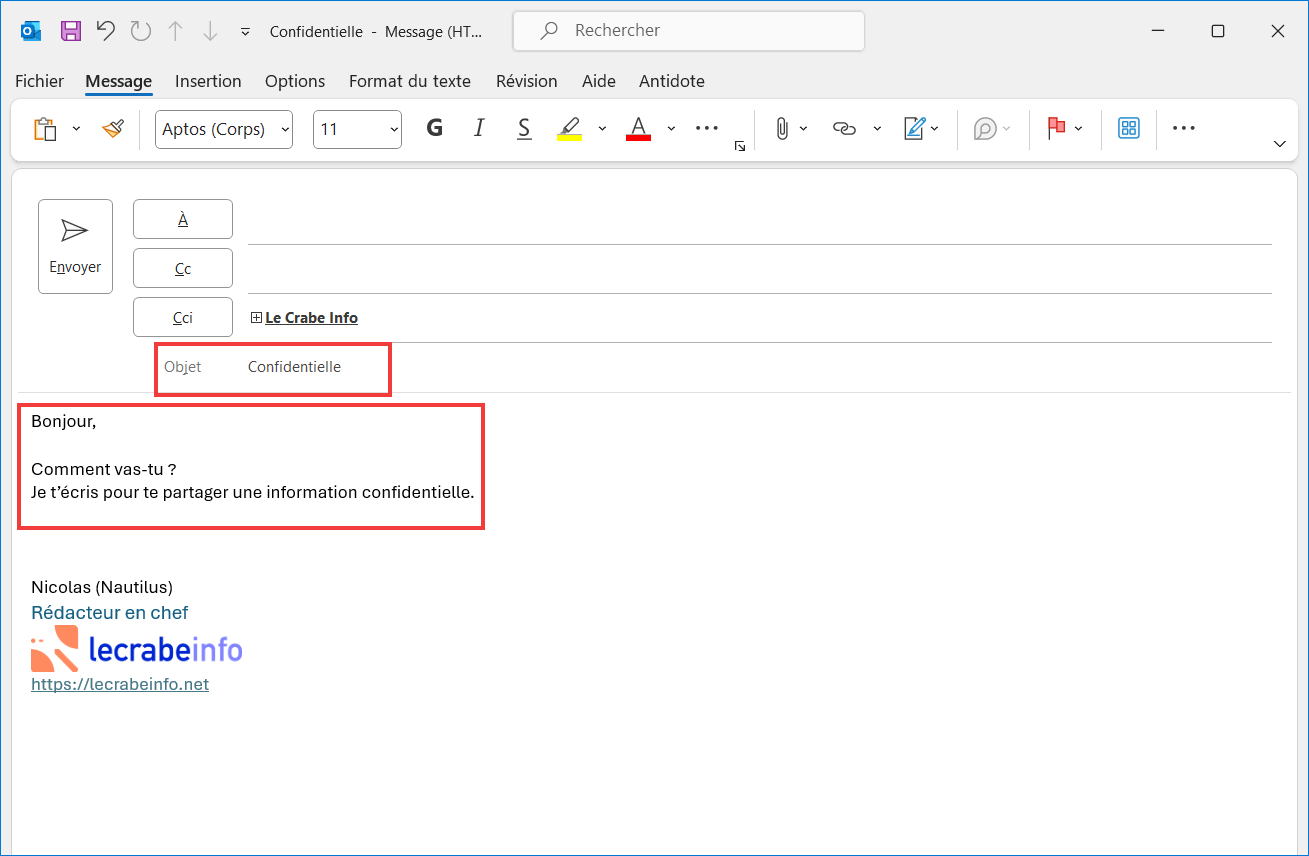The height and width of the screenshot is (856, 1309).
Task: Click the Cc button
Action: point(183,268)
